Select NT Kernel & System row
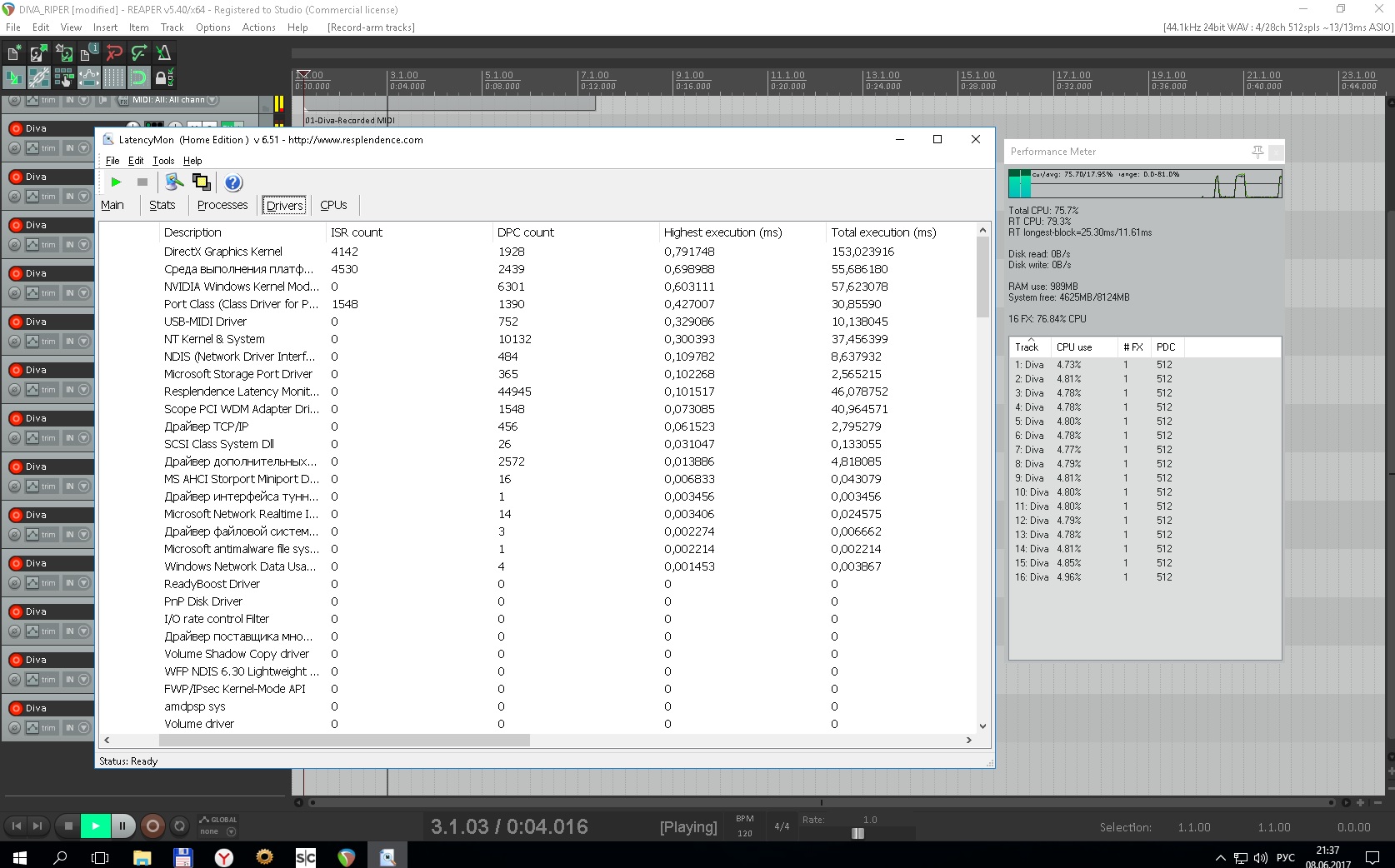This screenshot has width=1395, height=868. coord(537,339)
